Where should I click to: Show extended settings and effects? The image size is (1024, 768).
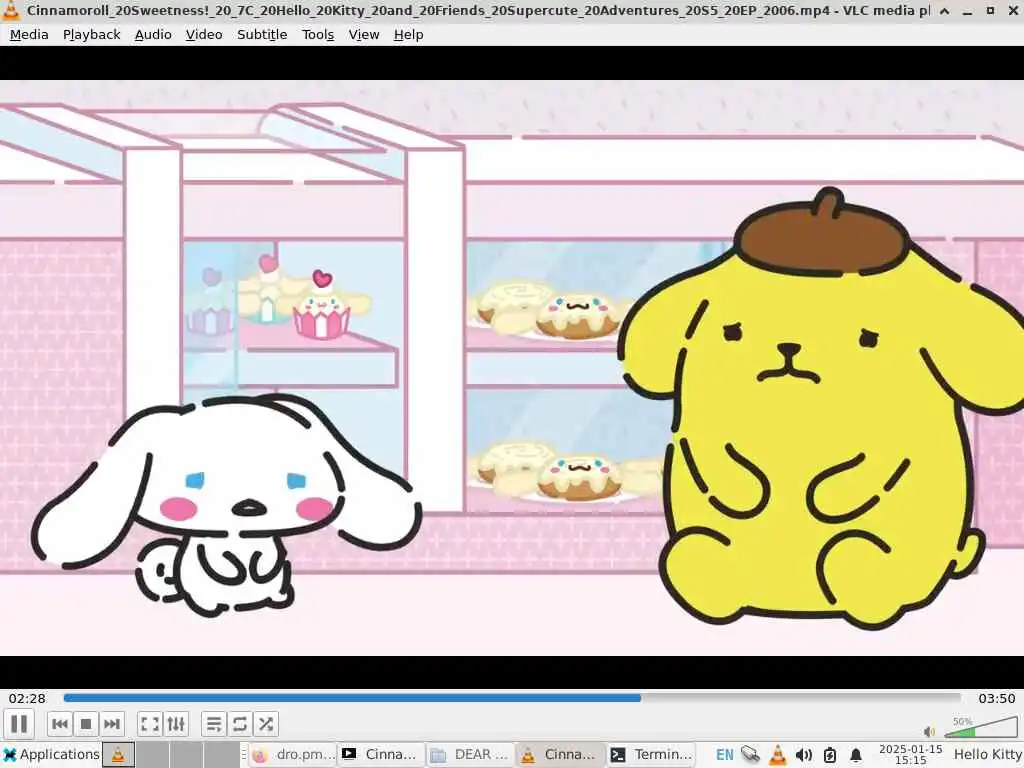pos(176,724)
